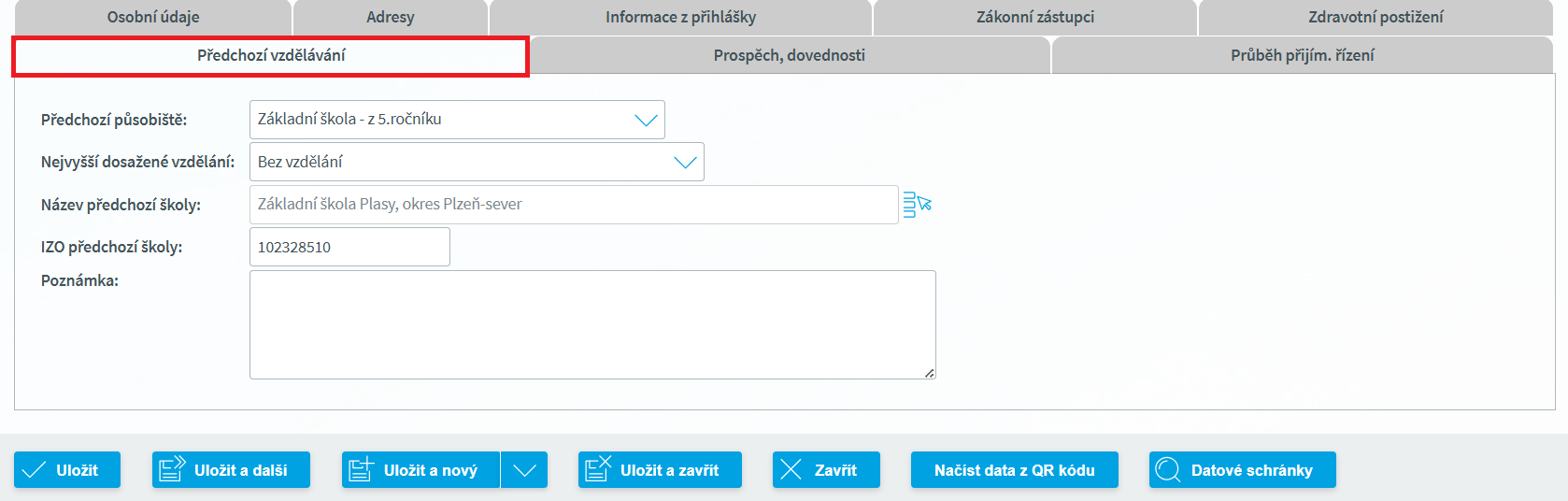The height and width of the screenshot is (501, 1568).
Task: Go to Informace z přihlášky tab
Action: click(680, 17)
